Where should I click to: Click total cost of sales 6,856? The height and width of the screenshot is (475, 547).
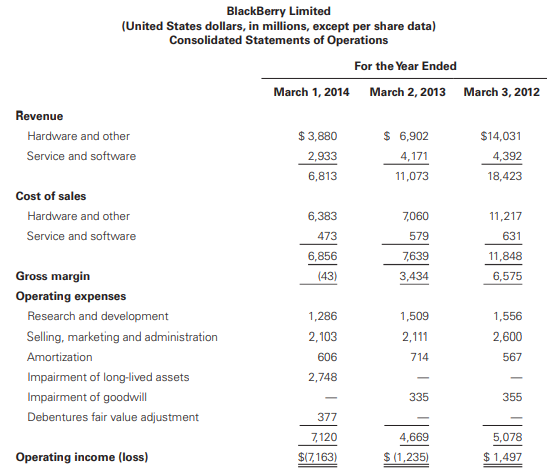point(322,256)
